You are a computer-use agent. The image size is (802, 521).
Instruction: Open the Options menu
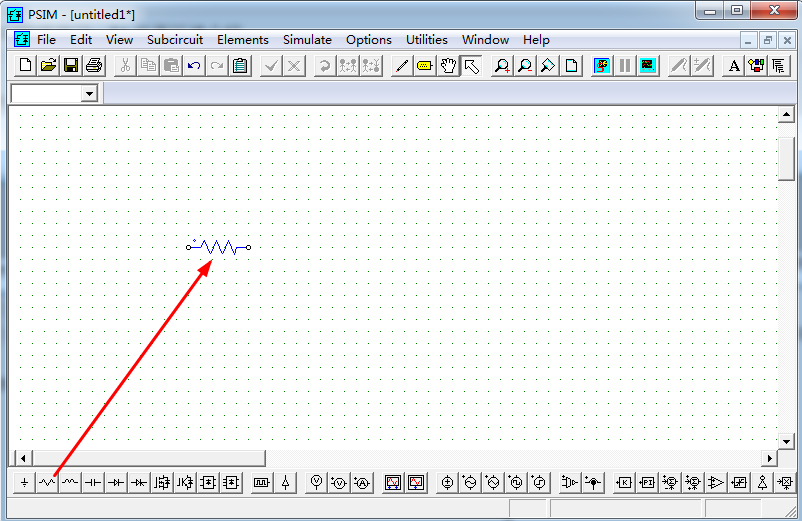coord(368,40)
